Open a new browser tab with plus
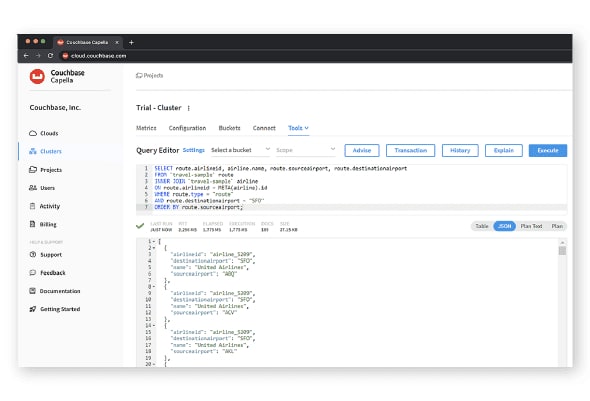The image size is (590, 401). point(131,43)
